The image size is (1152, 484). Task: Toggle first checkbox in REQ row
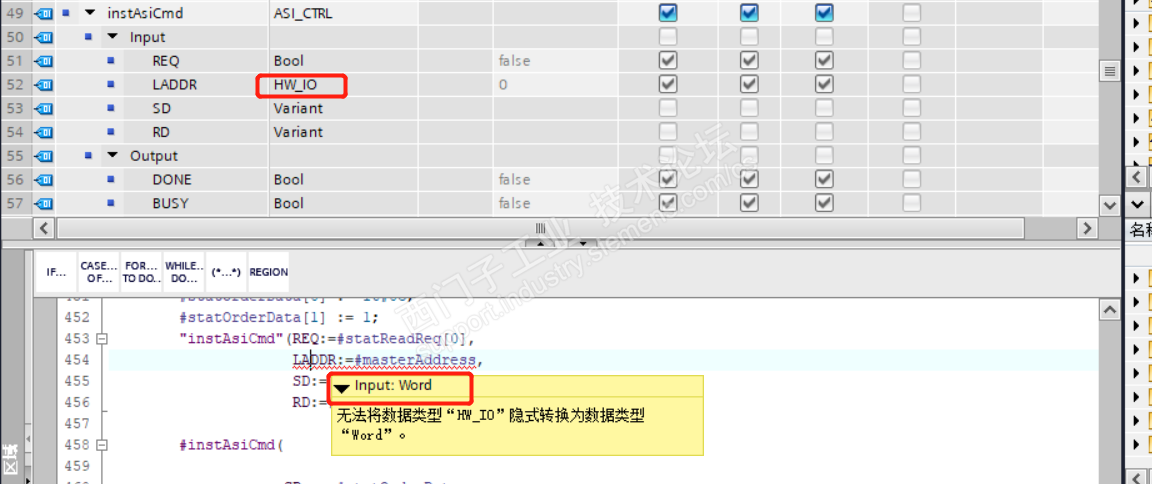[x=668, y=61]
